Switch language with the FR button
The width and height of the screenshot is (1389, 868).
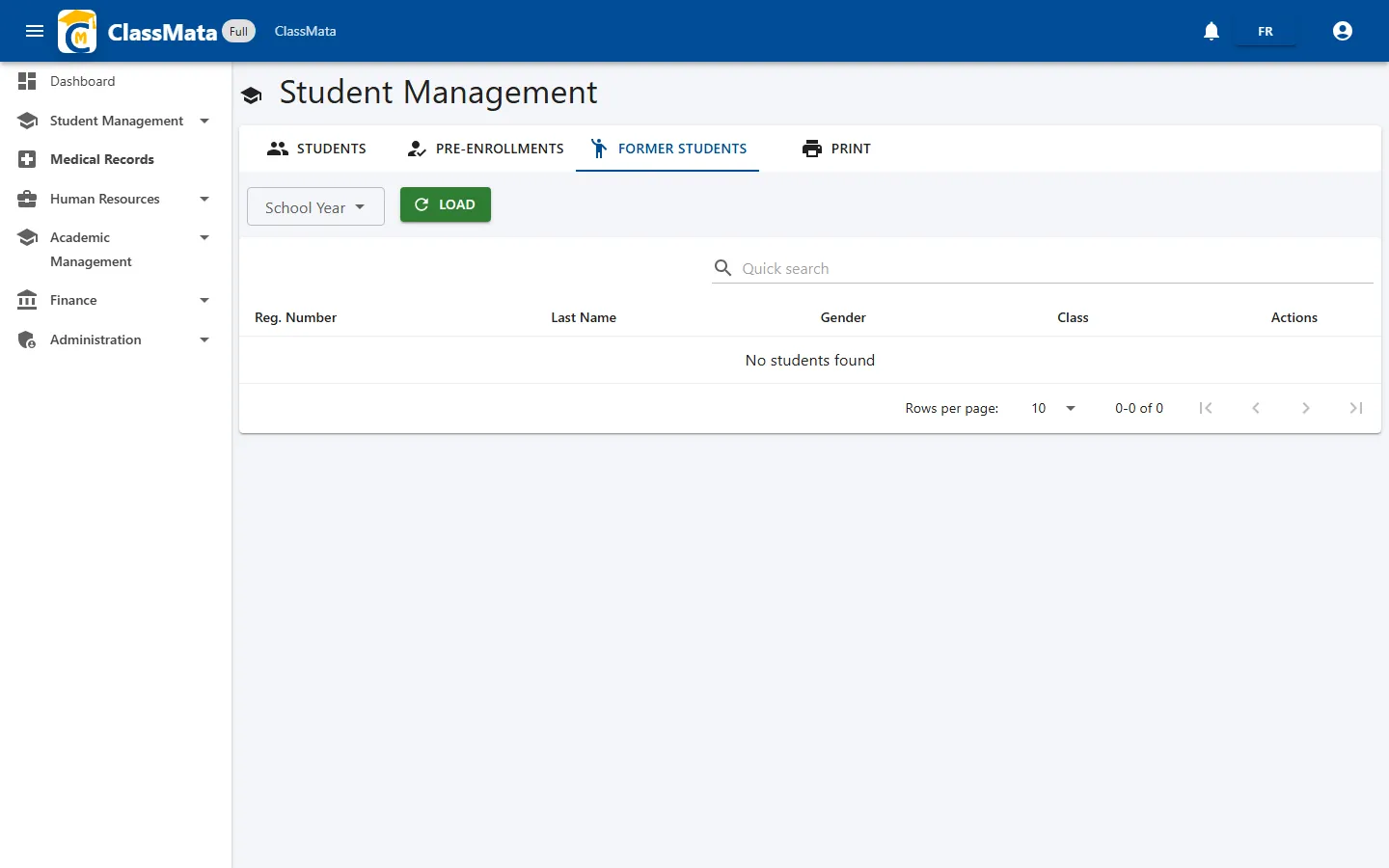tap(1266, 31)
